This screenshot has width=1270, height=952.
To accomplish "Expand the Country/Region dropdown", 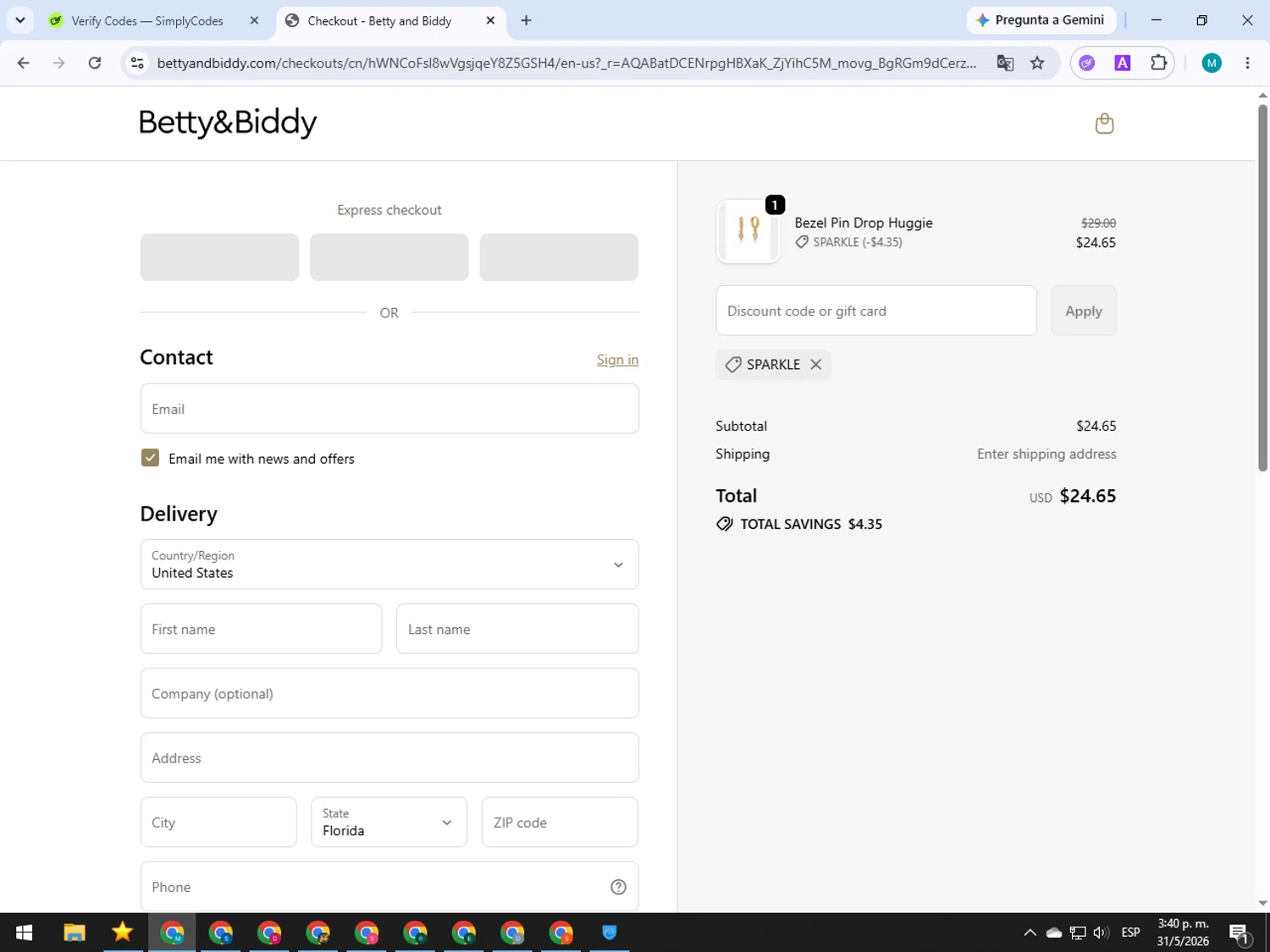I will 389,564.
